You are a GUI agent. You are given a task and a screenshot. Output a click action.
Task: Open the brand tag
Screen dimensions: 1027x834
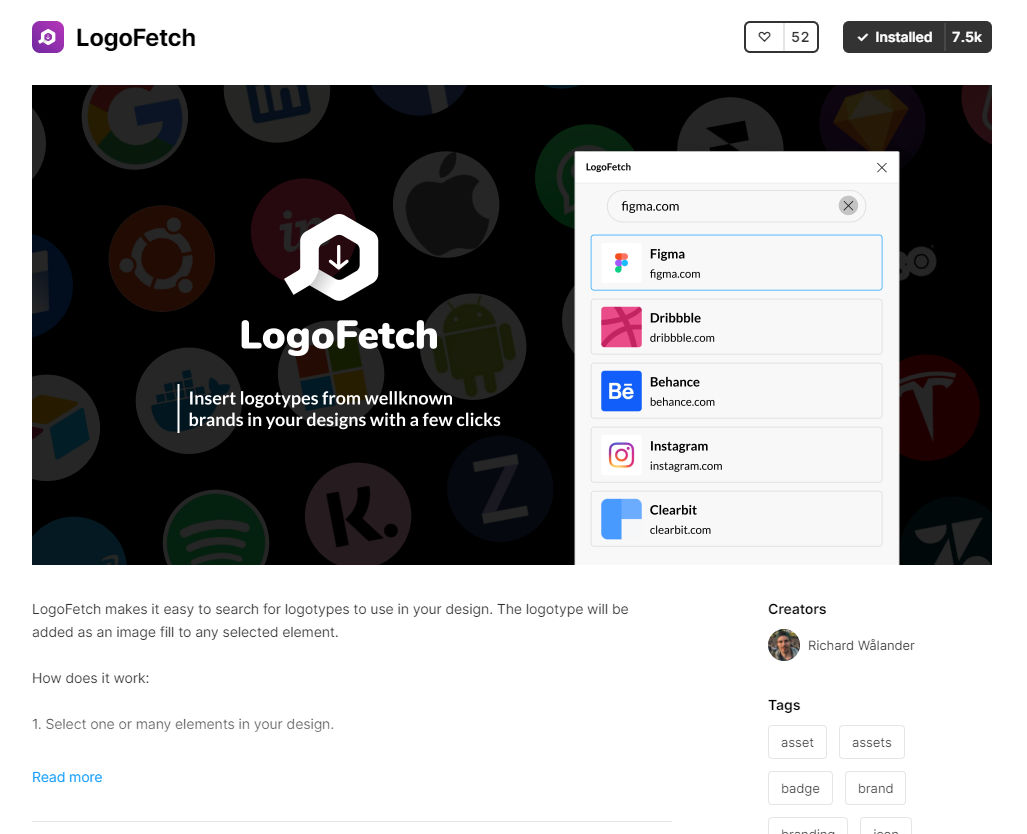tap(876, 788)
